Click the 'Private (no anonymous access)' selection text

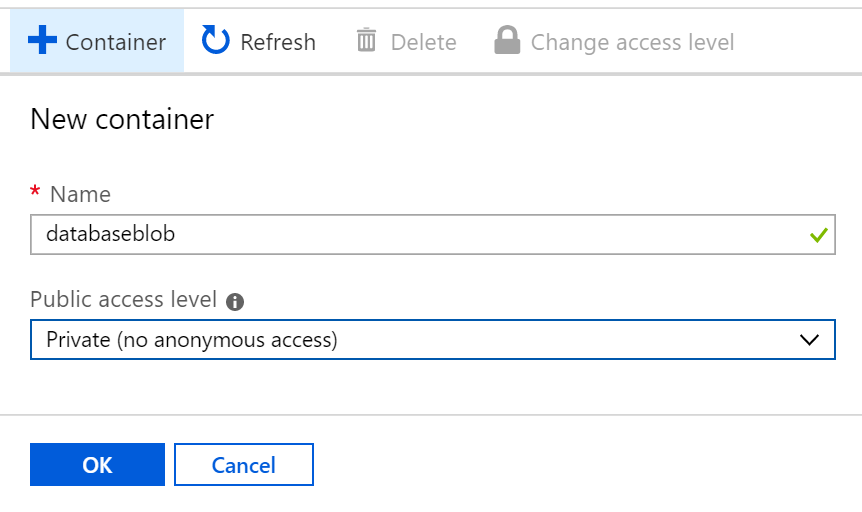pyautogui.click(x=192, y=339)
